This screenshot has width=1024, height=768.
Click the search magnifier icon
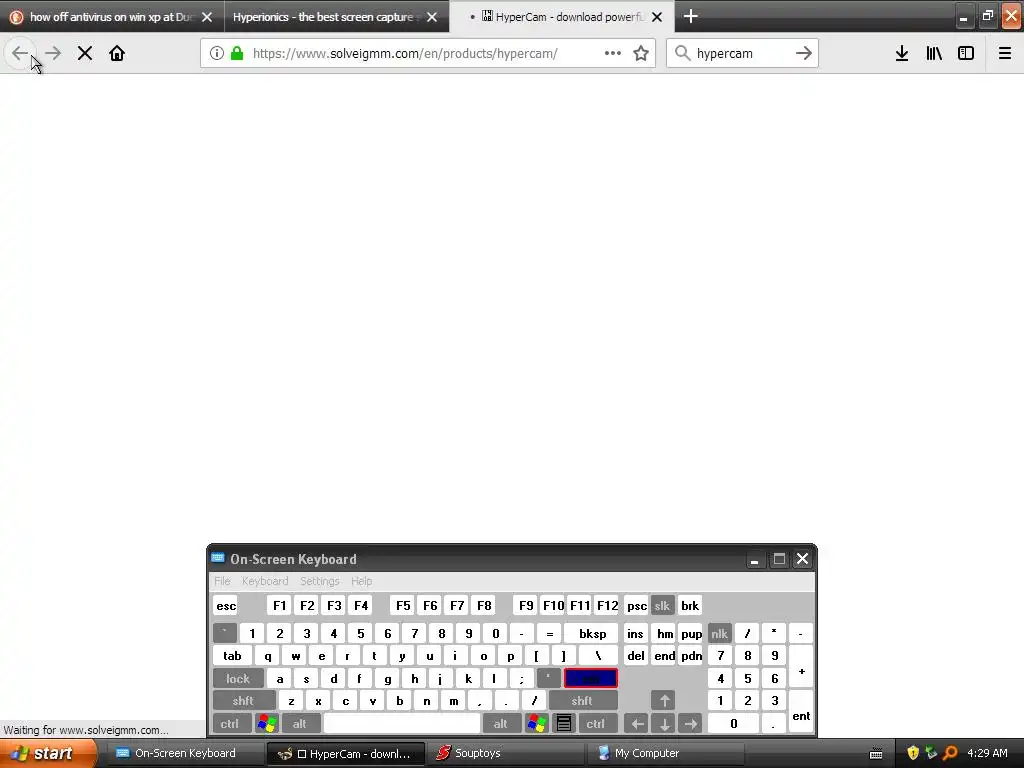click(682, 54)
